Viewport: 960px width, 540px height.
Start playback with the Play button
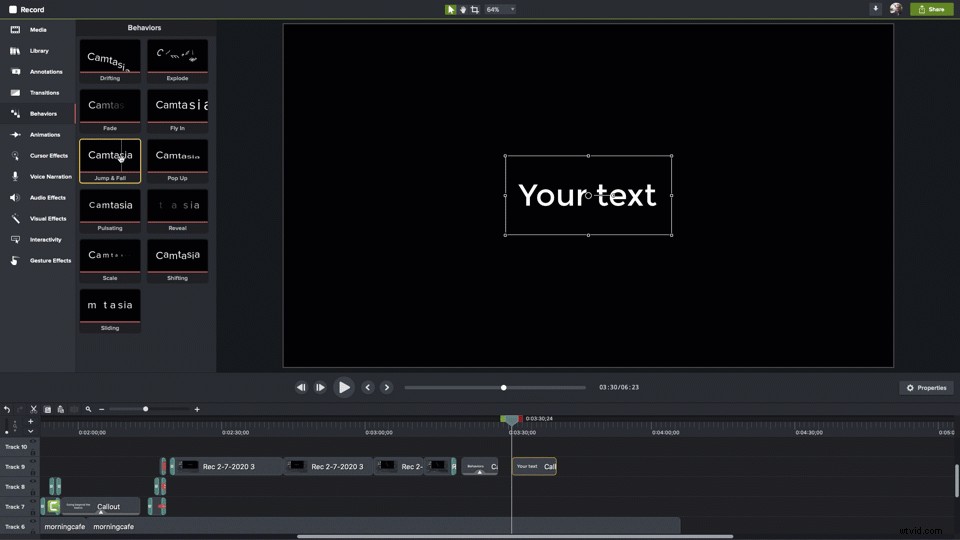[344, 387]
